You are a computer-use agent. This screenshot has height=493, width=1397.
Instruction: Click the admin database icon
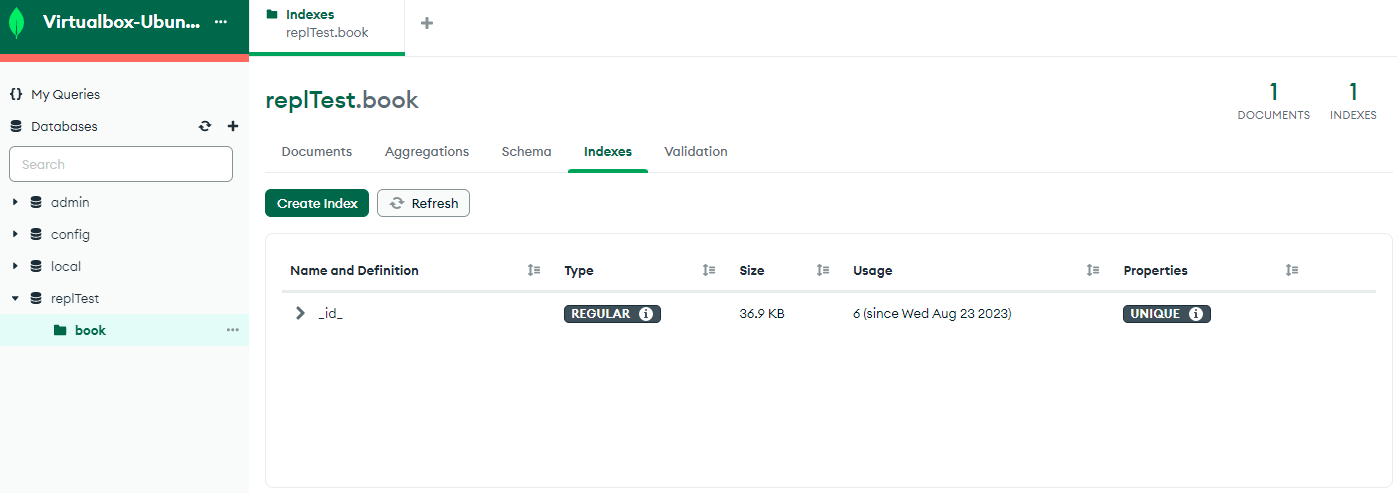(36, 202)
